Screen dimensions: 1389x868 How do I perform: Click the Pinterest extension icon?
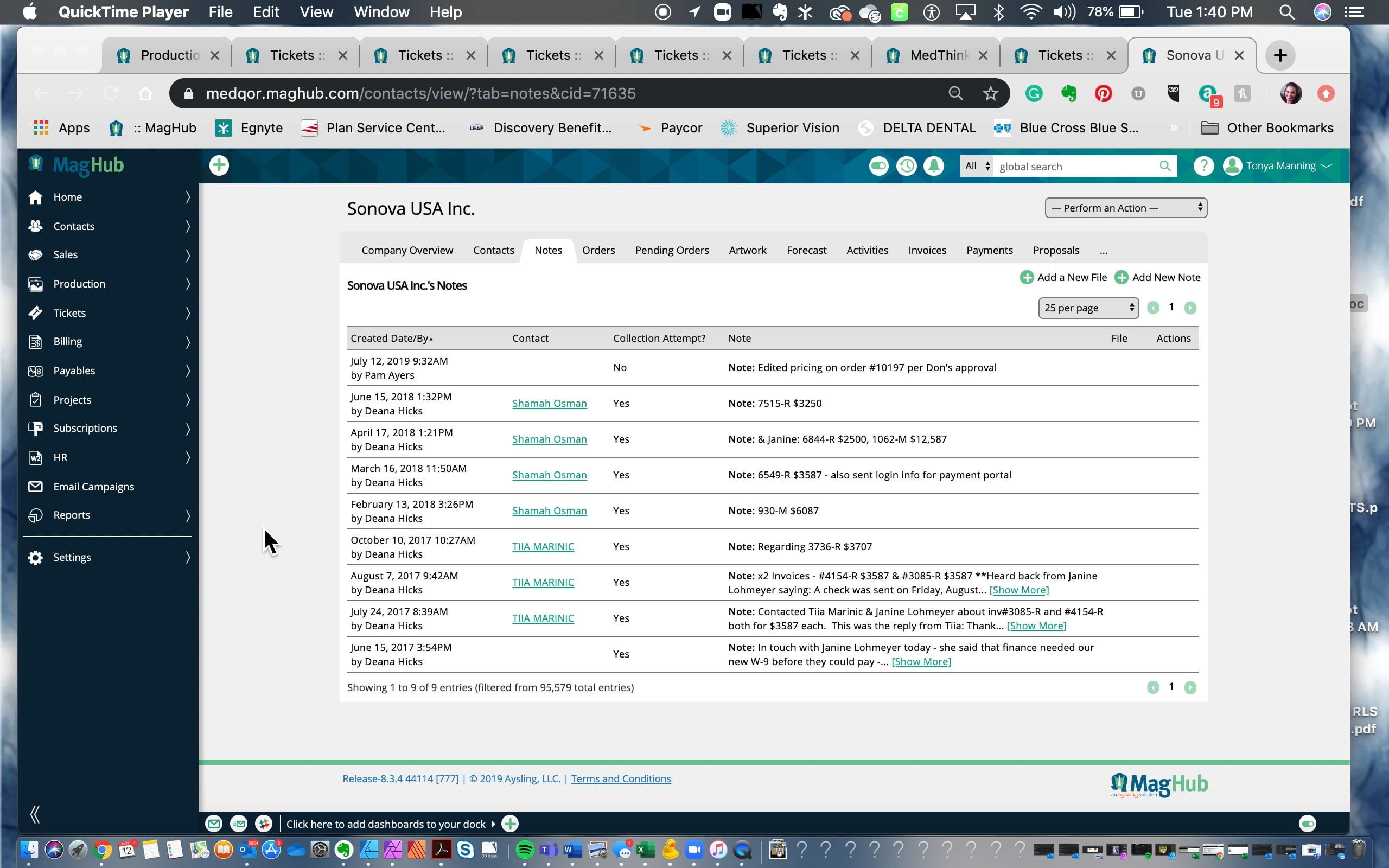pos(1103,93)
